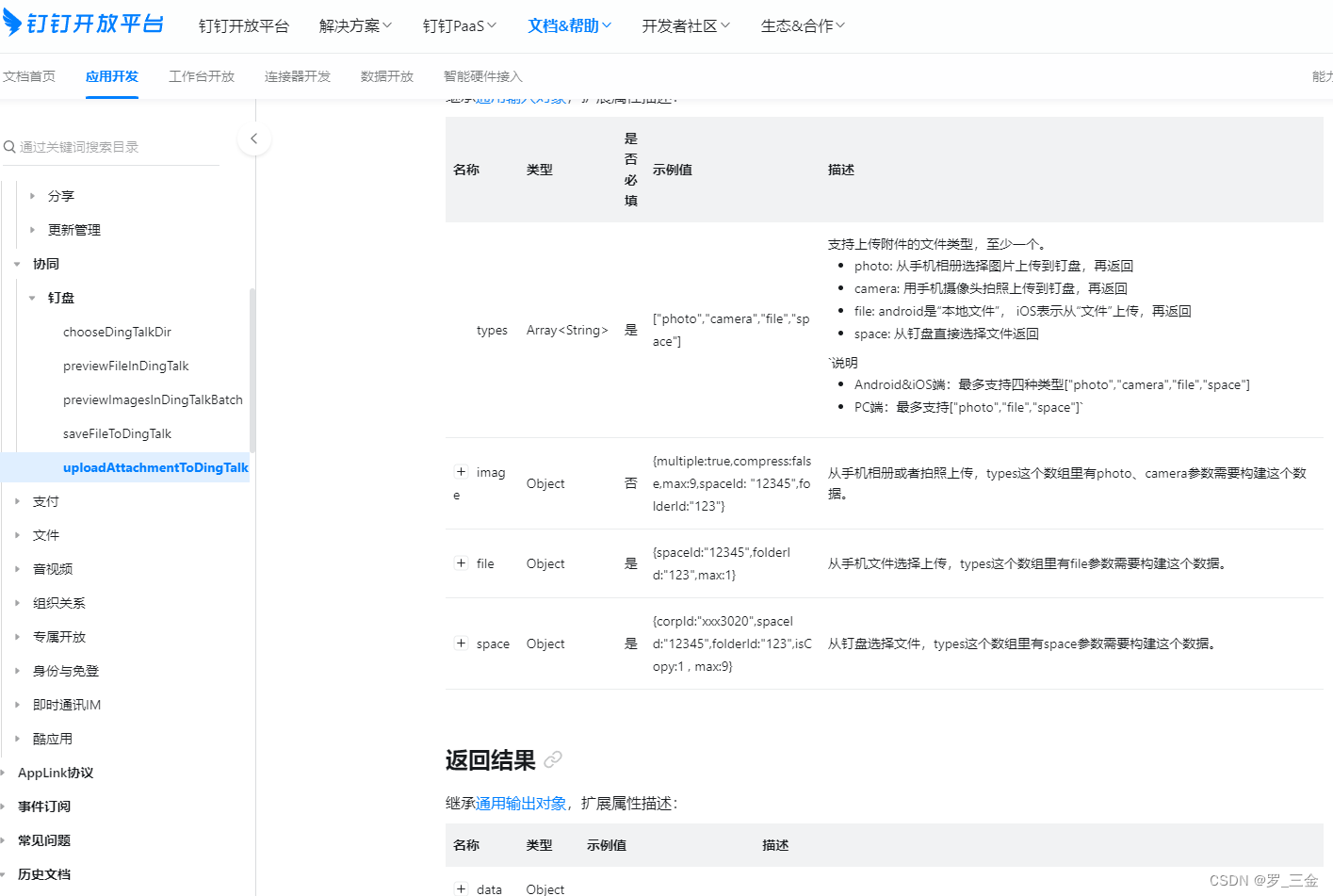Click the DingTalk Open Platform logo
This screenshot has height=896, width=1333.
pyautogui.click(x=83, y=23)
